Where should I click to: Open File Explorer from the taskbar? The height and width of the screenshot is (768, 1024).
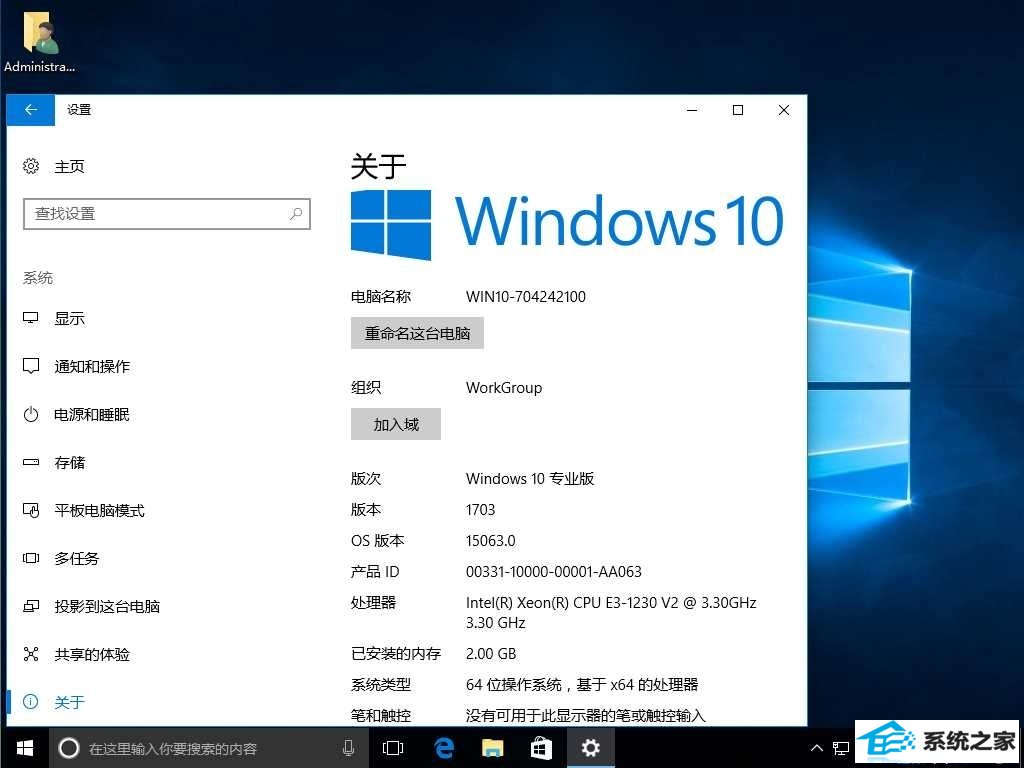[492, 748]
